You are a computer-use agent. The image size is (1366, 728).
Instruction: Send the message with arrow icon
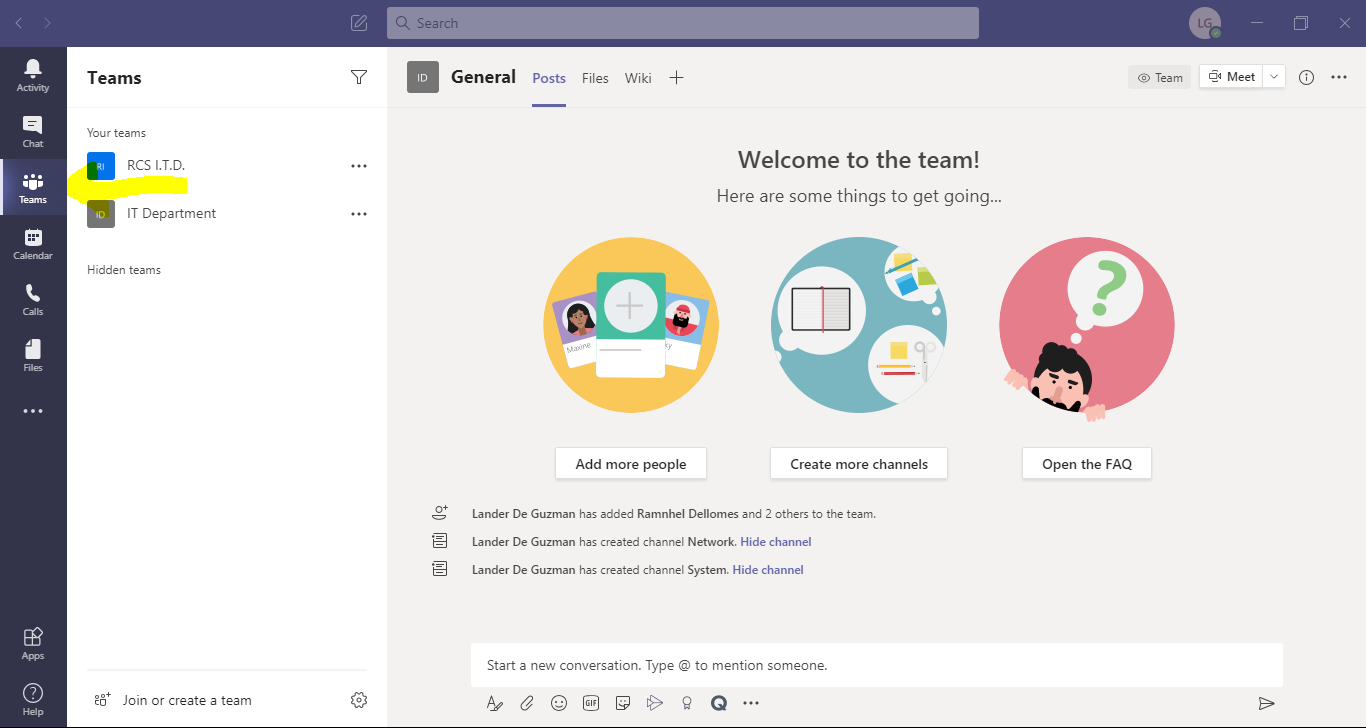[x=1266, y=703]
